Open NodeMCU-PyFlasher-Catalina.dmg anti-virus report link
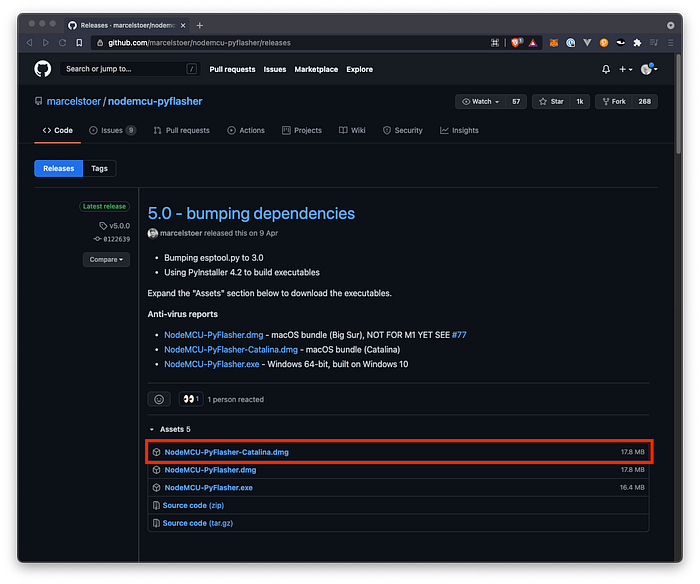700x584 pixels. pos(231,350)
